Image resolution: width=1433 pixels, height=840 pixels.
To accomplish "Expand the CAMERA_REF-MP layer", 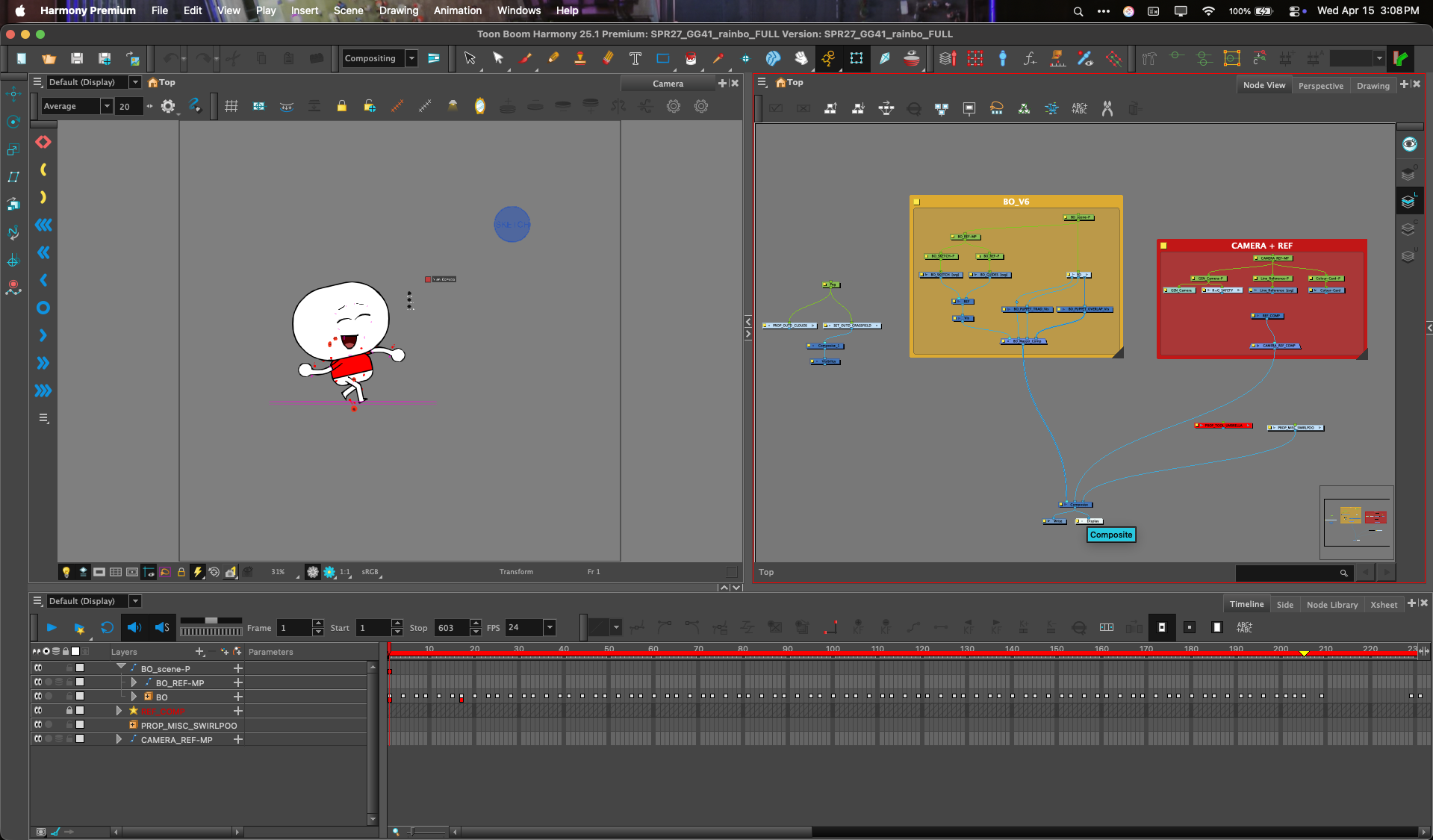I will [119, 739].
